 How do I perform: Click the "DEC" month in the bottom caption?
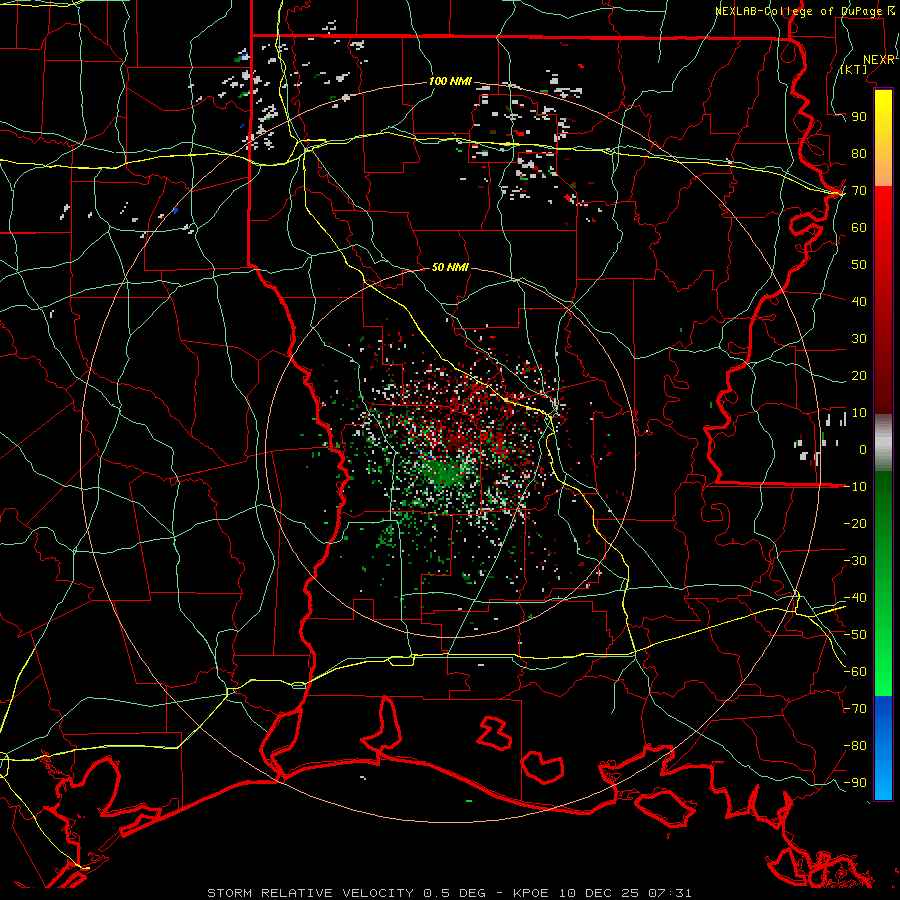pos(598,893)
